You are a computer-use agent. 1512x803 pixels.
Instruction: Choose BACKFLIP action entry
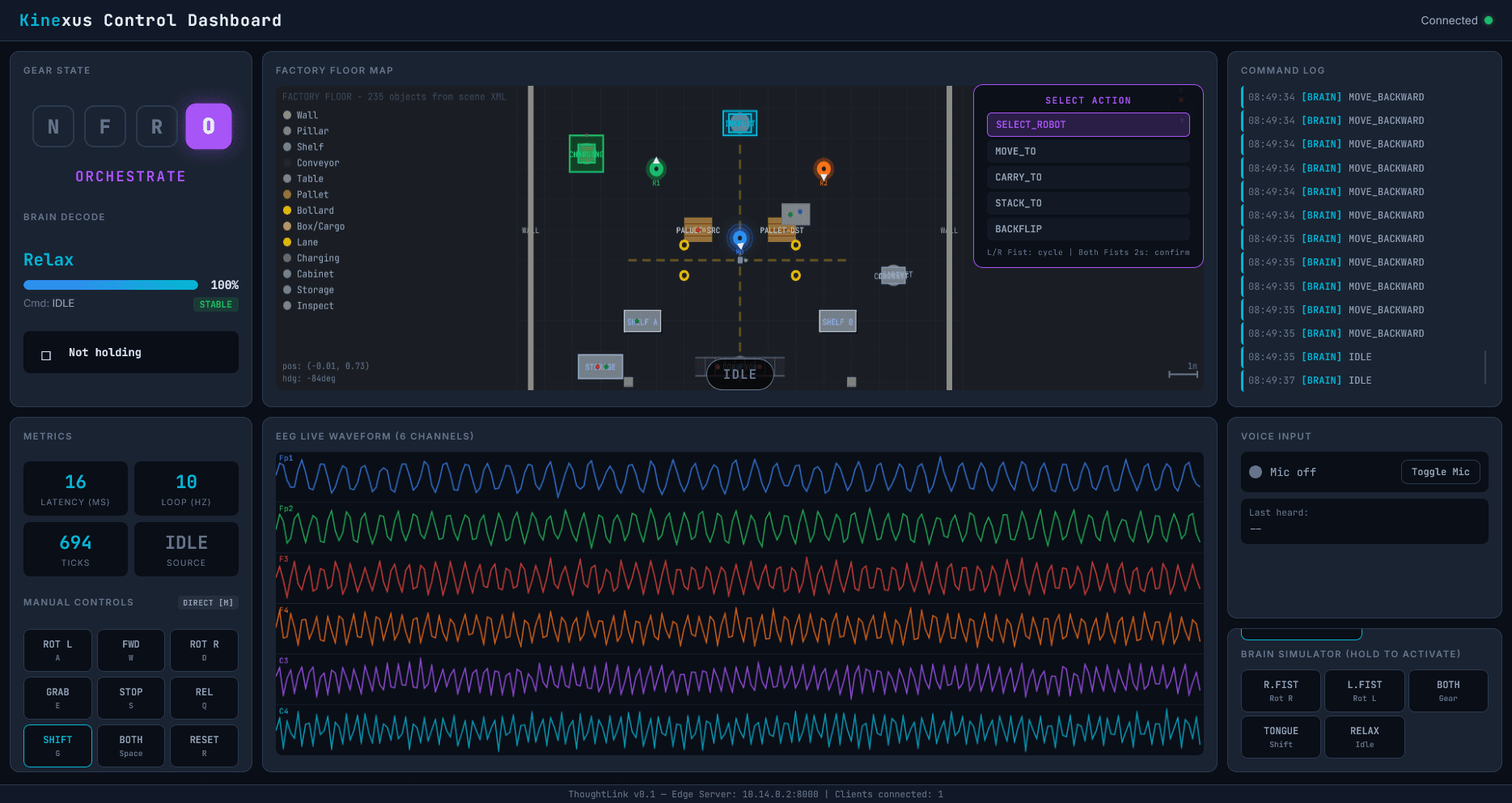tap(1088, 229)
